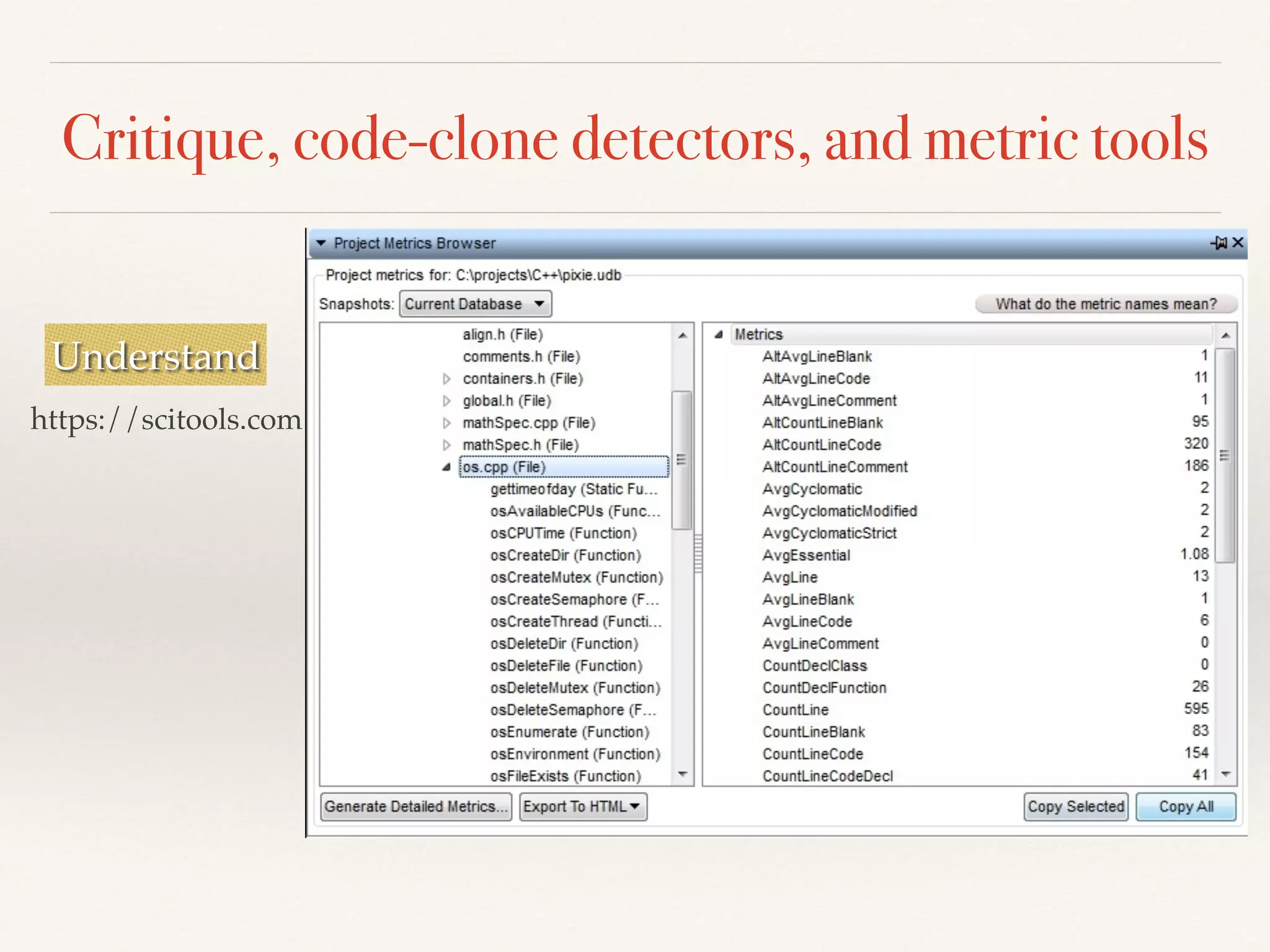Image resolution: width=1270 pixels, height=952 pixels.
Task: Select os.cpp (File) entry
Action: click(x=564, y=467)
